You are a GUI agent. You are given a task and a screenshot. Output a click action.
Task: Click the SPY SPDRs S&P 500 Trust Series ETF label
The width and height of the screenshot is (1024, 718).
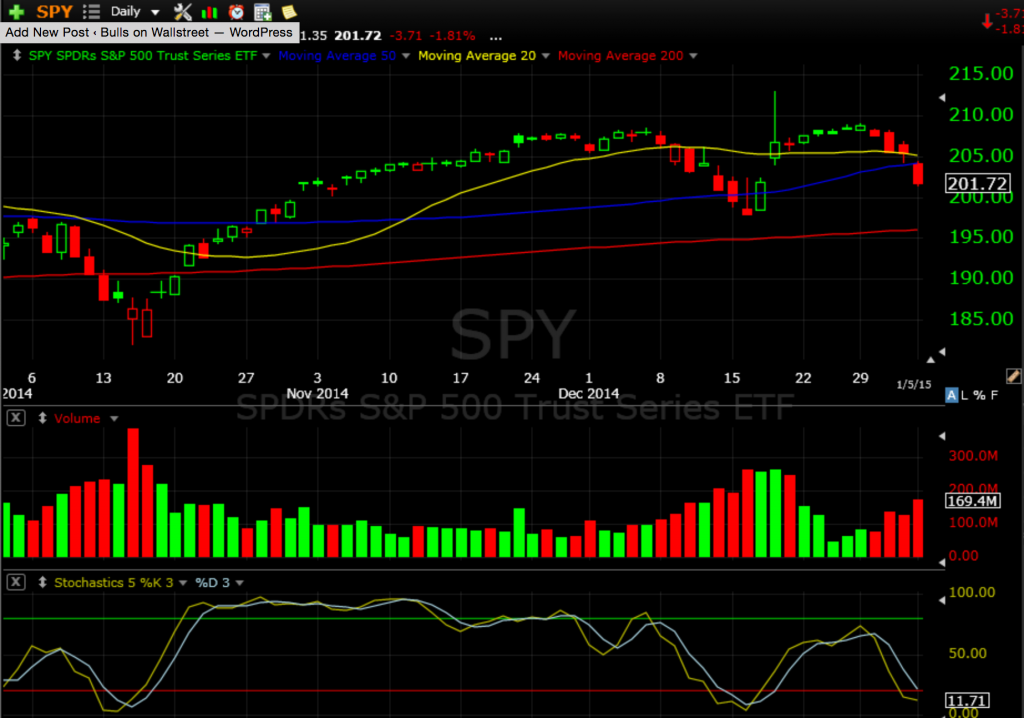click(143, 56)
